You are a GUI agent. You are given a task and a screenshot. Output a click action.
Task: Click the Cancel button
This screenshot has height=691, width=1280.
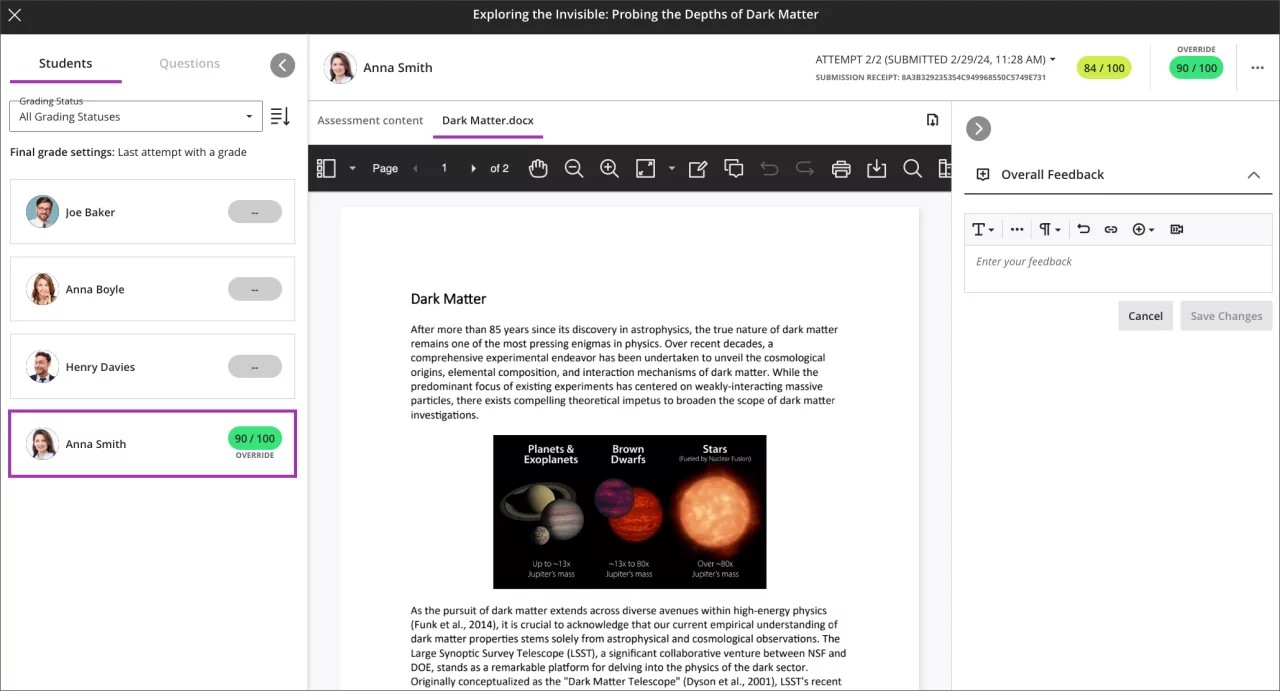coord(1145,316)
